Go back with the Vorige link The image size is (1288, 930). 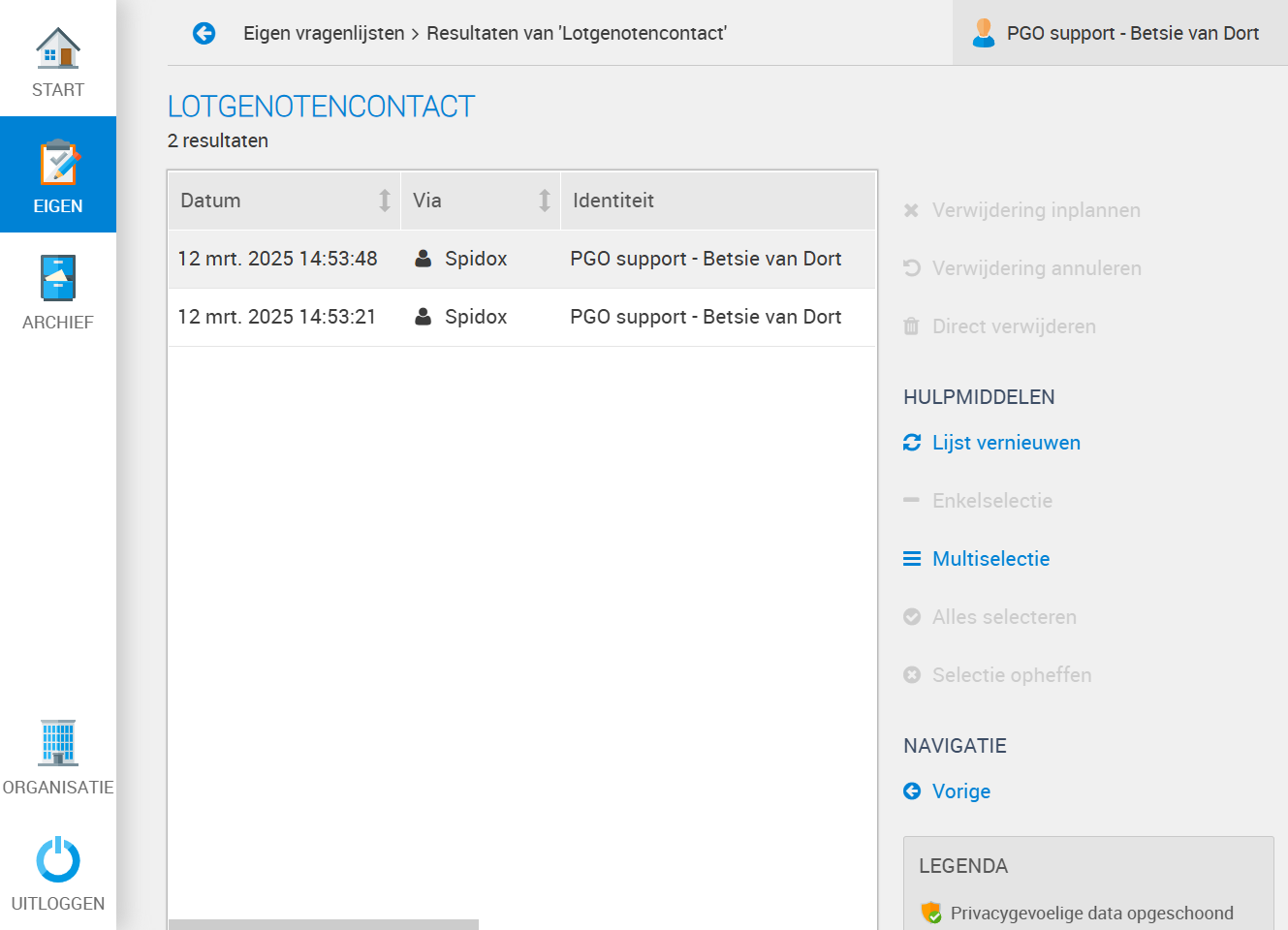(x=961, y=791)
